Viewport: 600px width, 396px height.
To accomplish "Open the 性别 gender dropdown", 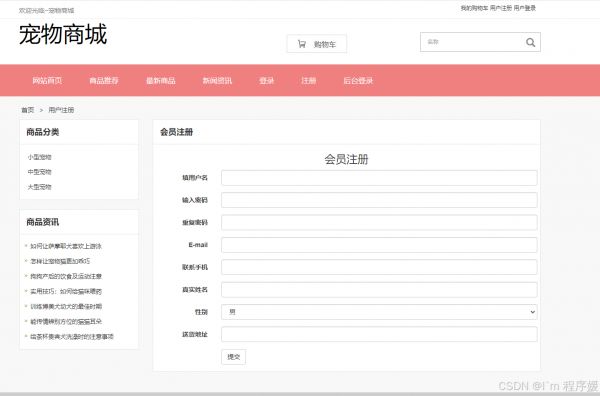I will point(379,312).
